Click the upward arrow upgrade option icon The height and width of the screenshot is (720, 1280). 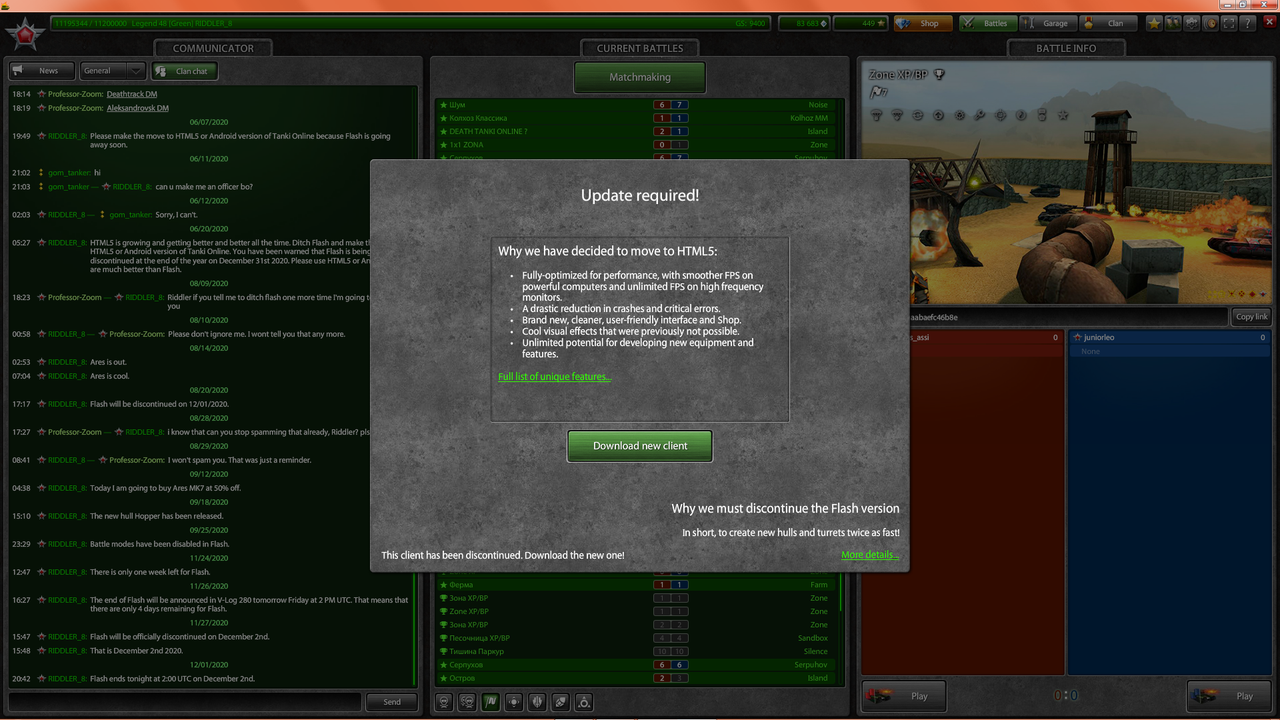(x=939, y=115)
